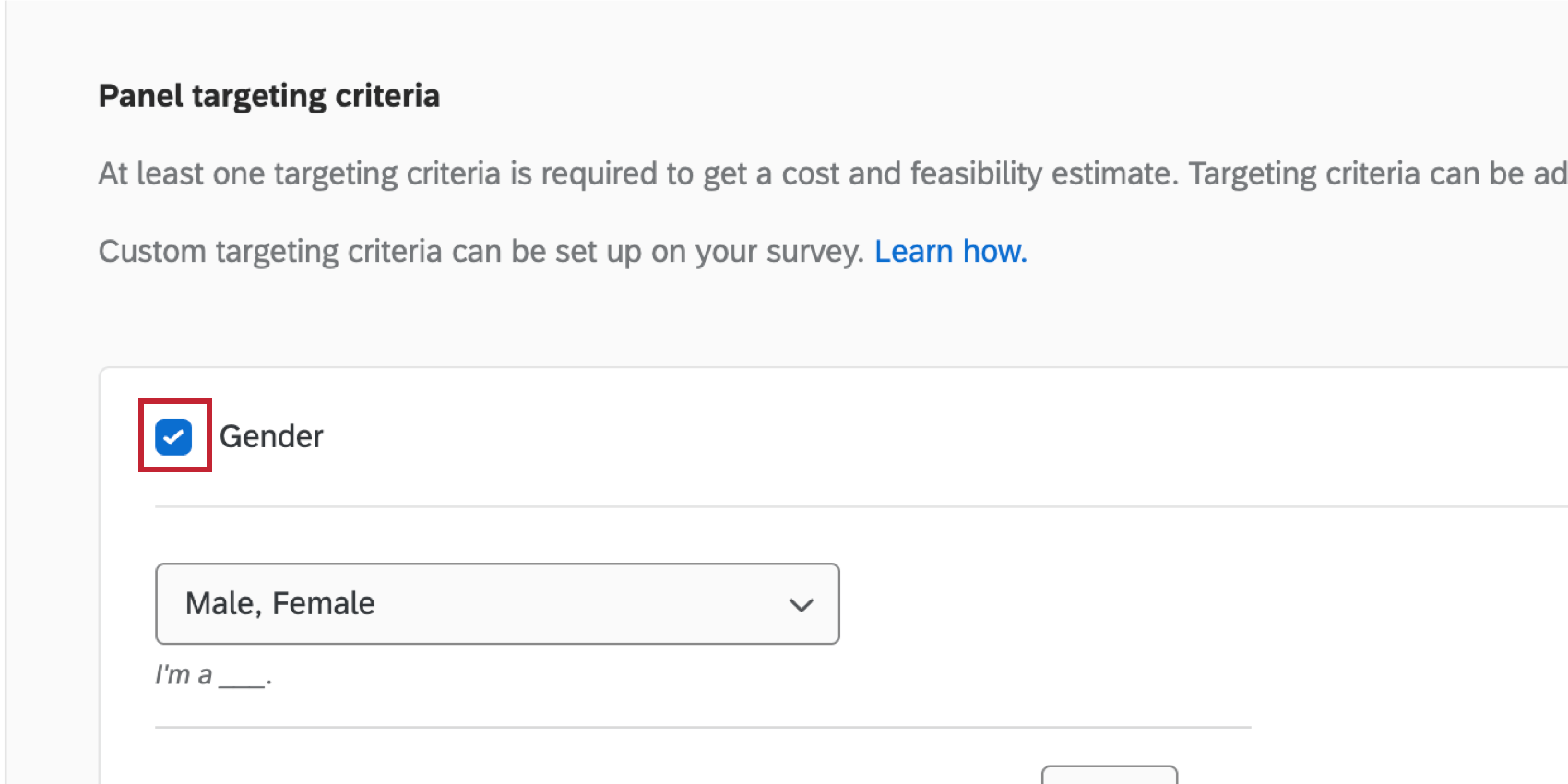This screenshot has width=1568, height=784.
Task: Expand the gender options selector
Action: click(x=497, y=604)
